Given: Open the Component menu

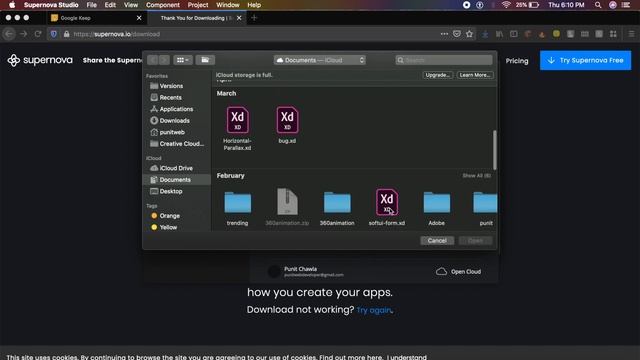Looking at the screenshot, I should click(162, 5).
